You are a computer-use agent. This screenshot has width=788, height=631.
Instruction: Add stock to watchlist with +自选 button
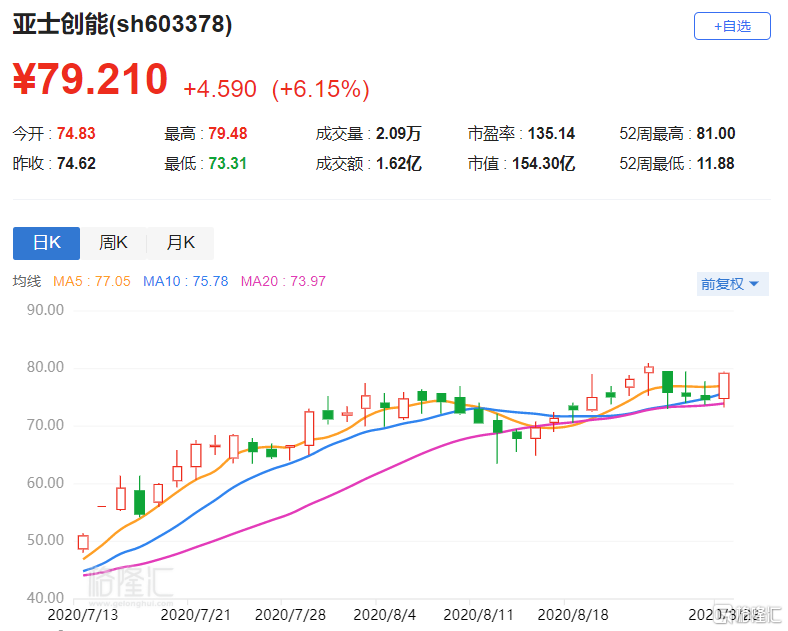click(732, 26)
